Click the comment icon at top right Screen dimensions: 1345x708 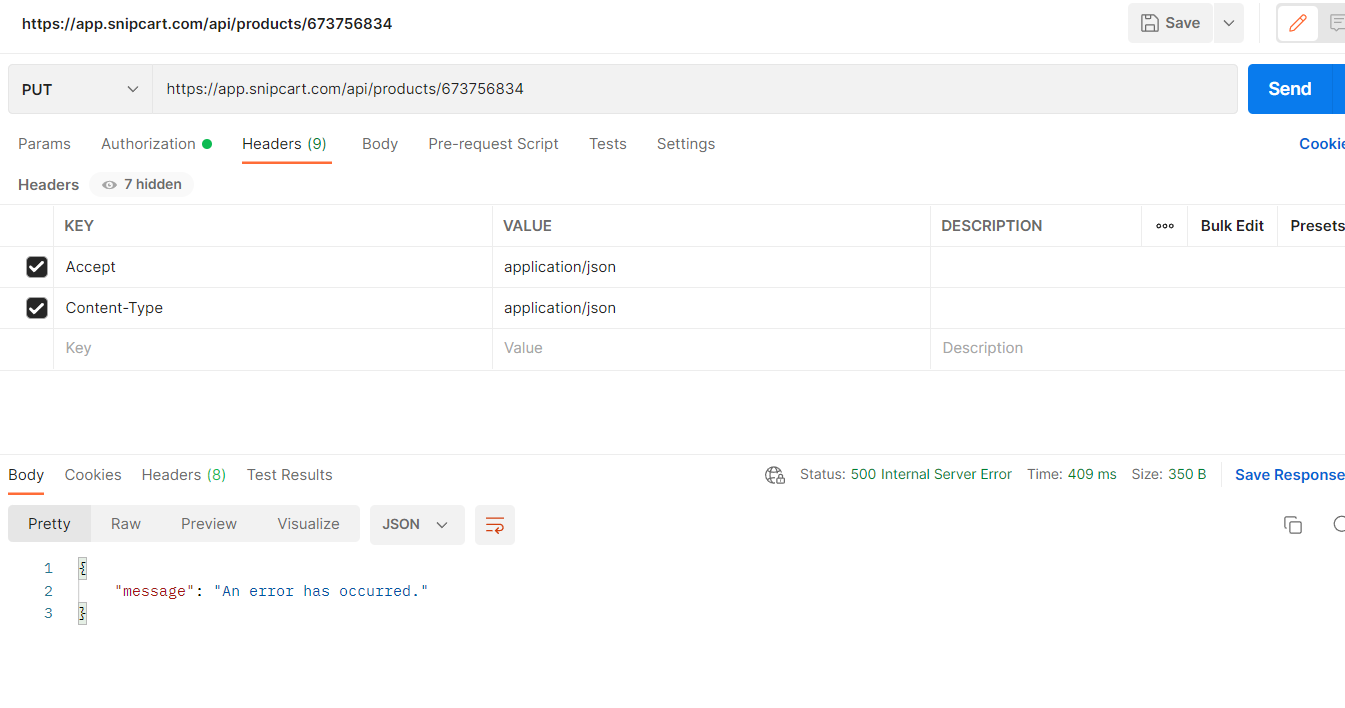pyautogui.click(x=1335, y=23)
